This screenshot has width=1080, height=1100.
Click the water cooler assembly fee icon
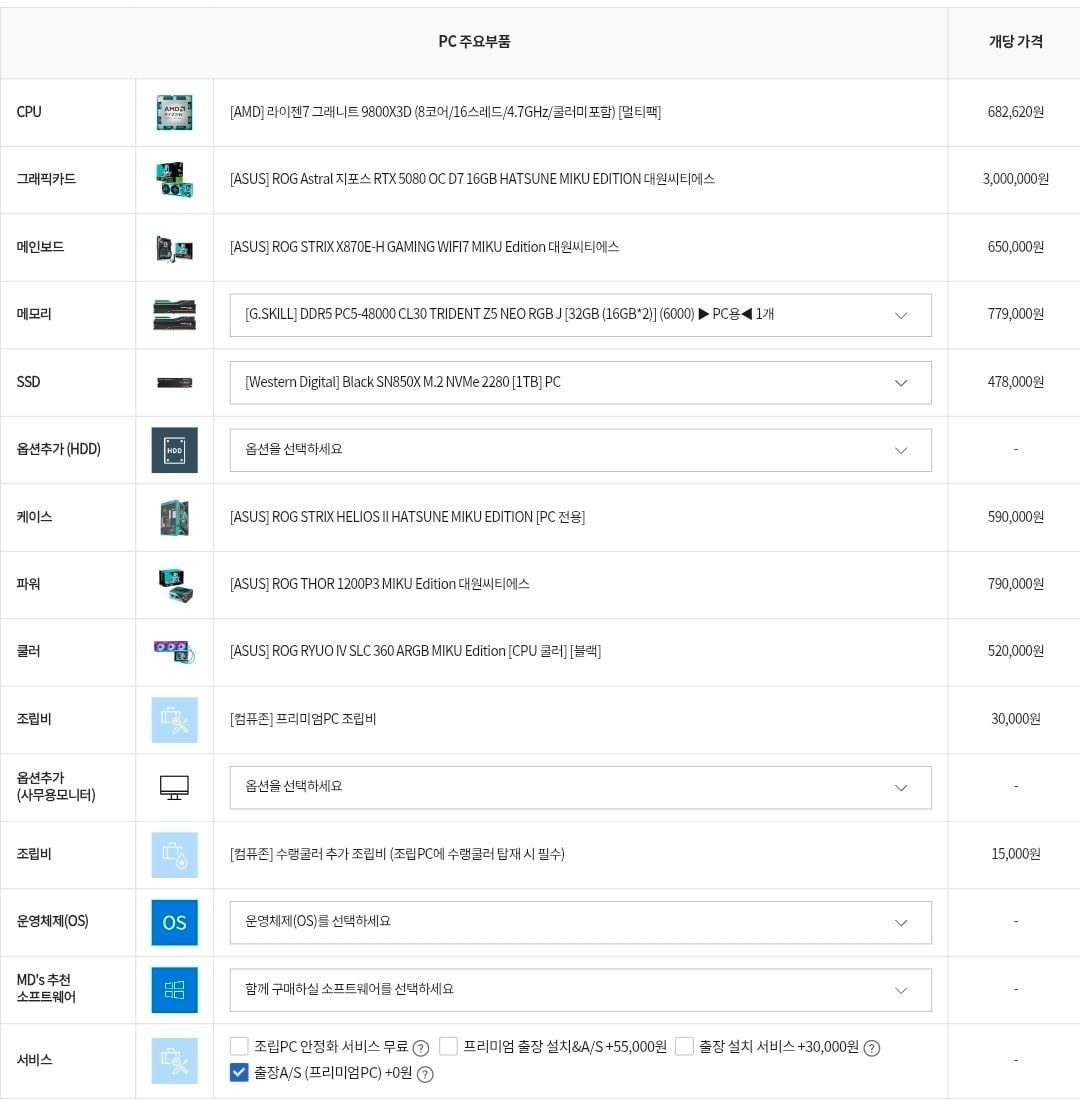coord(174,855)
